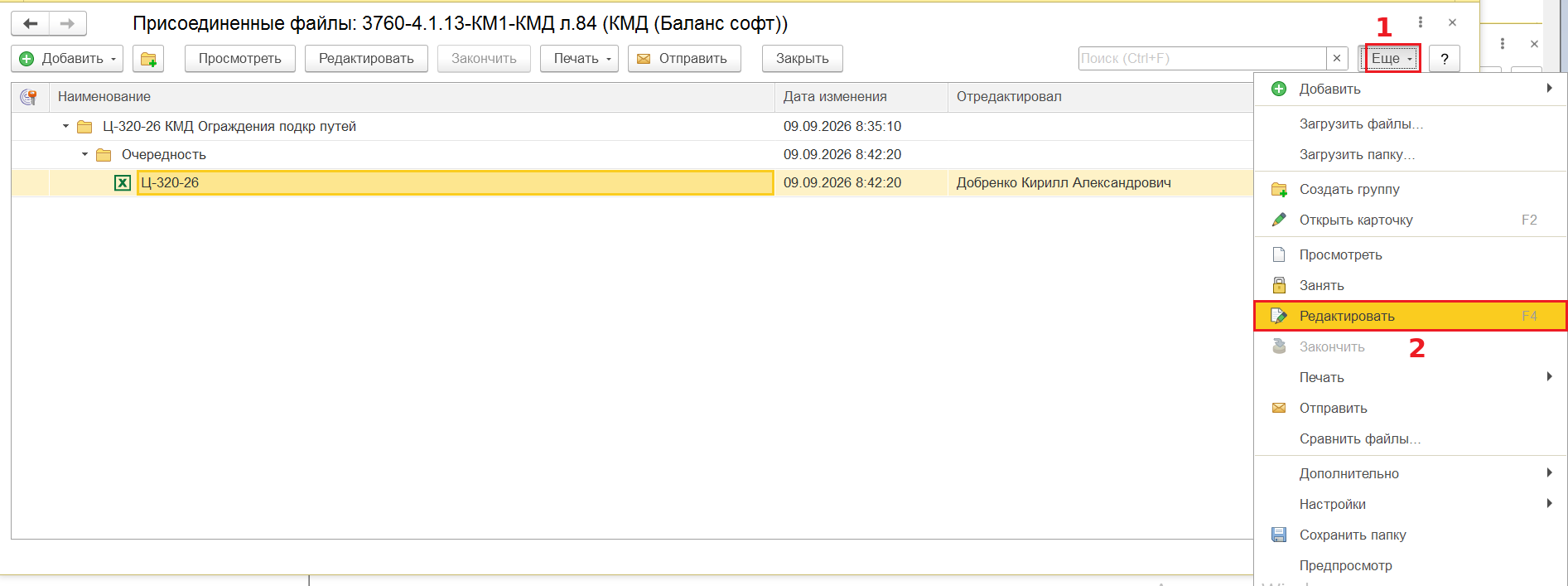Click the create group folder icon in toolbar
This screenshot has height=586, width=1568.
pyautogui.click(x=148, y=59)
